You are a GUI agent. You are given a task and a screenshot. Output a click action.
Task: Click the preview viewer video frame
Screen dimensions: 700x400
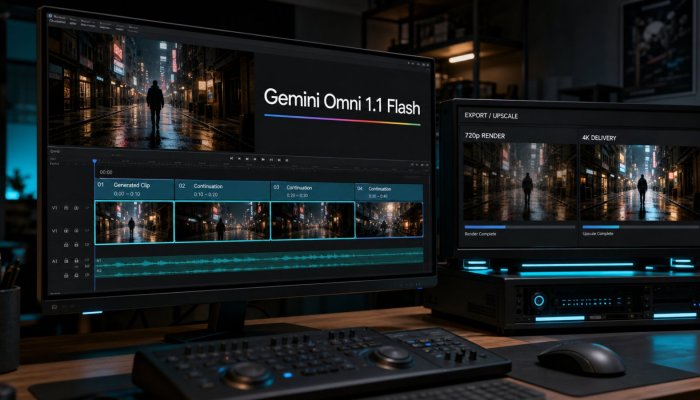click(x=151, y=92)
